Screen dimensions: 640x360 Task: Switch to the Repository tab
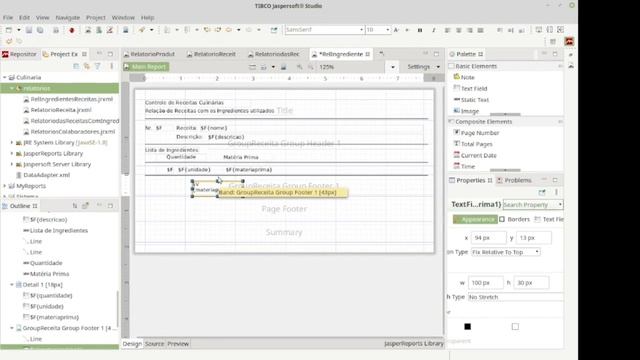tap(19, 54)
